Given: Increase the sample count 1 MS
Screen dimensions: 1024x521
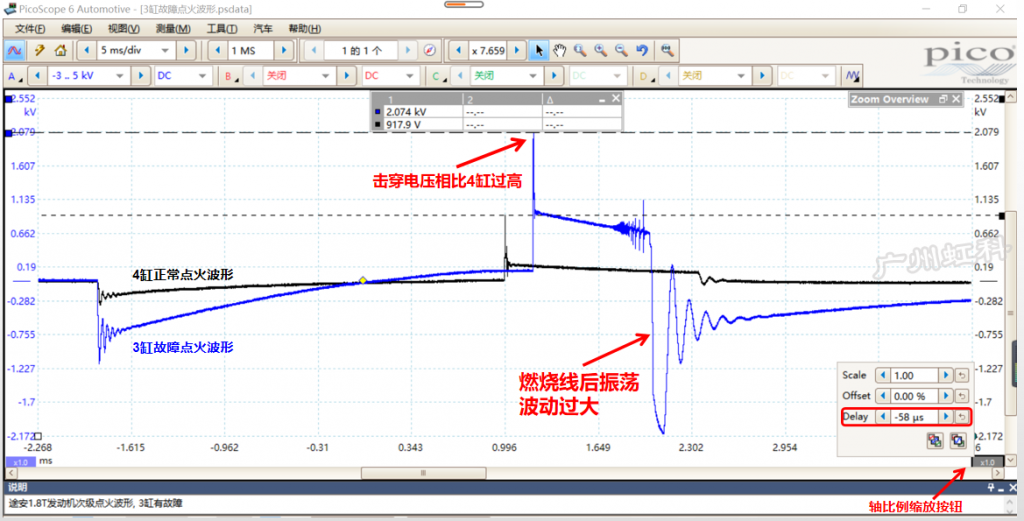Looking at the screenshot, I should (283, 50).
